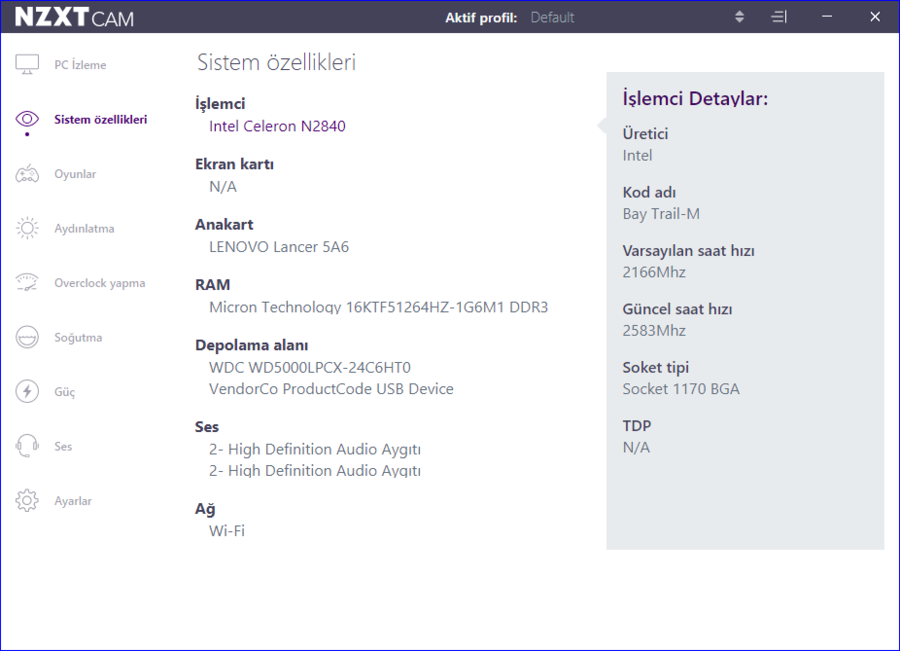Viewport: 900px width, 651px height.
Task: Toggle the compact mode icon in title bar
Action: 778,17
